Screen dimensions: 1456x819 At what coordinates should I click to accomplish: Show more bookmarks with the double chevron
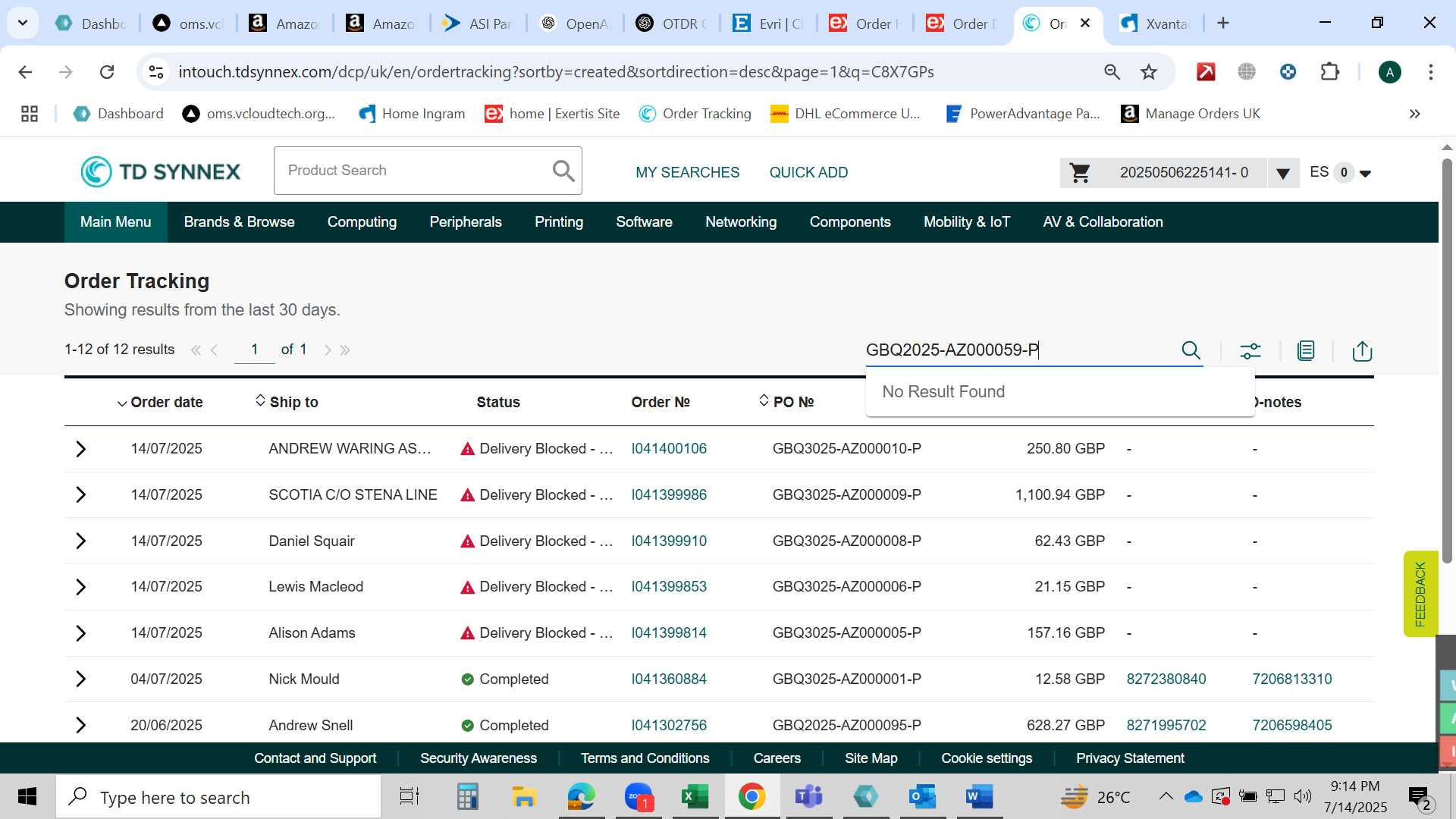click(x=1414, y=114)
